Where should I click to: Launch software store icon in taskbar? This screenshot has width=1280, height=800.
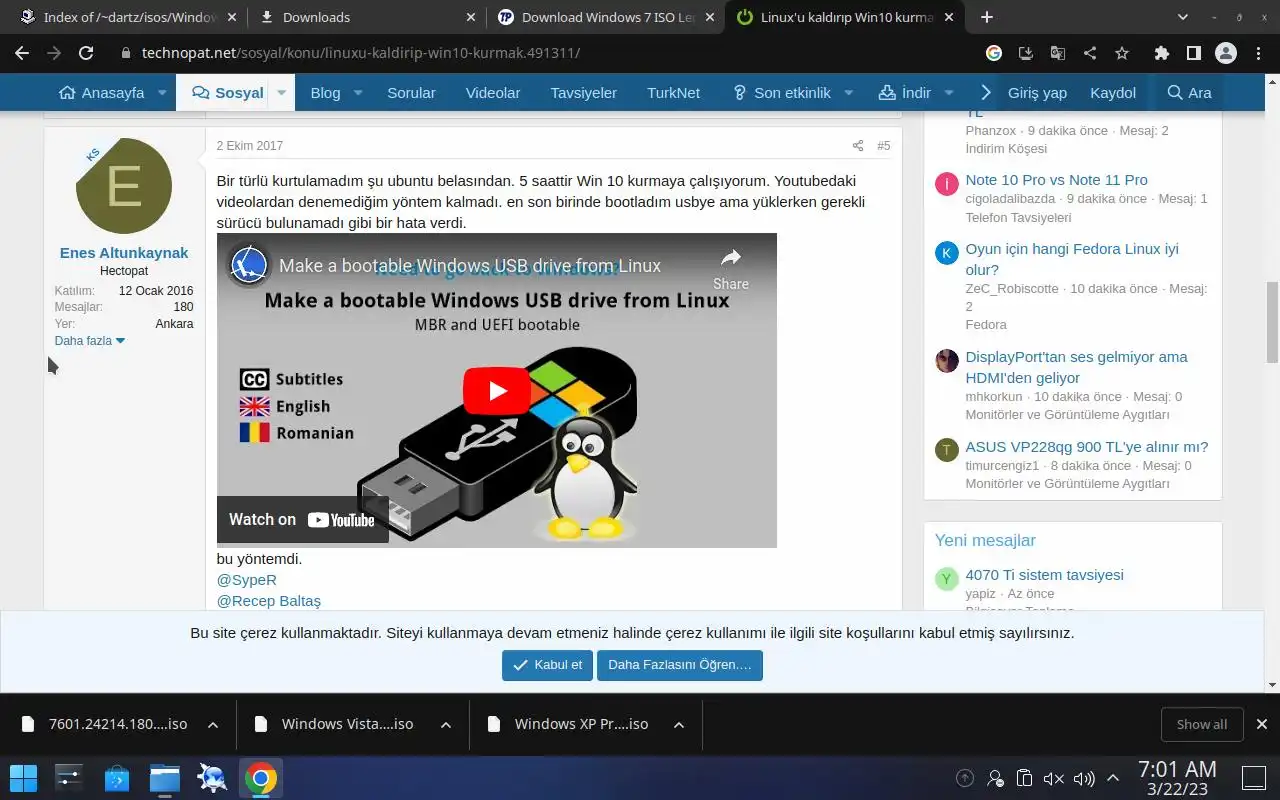(x=117, y=778)
